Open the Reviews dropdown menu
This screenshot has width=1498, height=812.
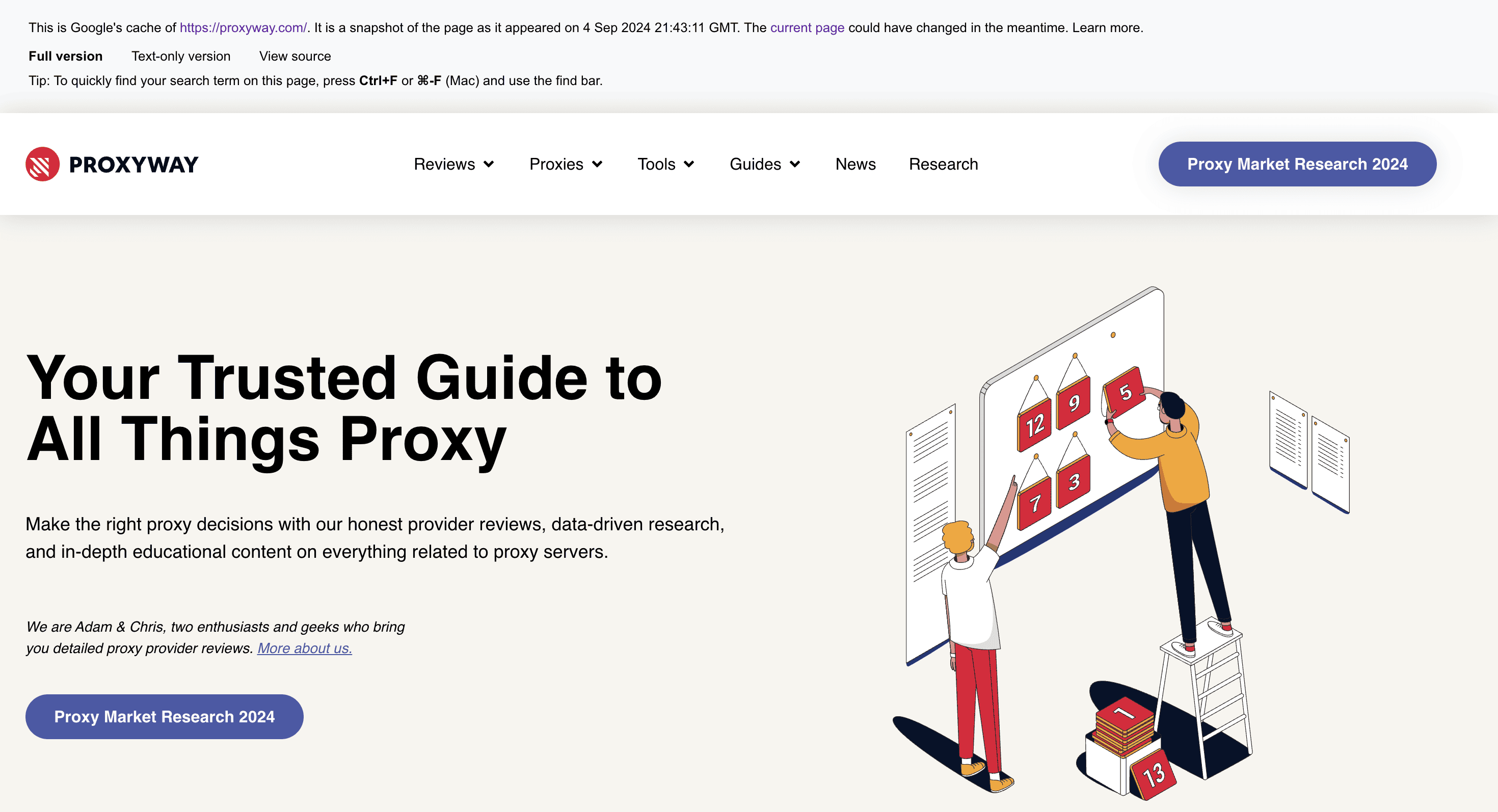(452, 163)
